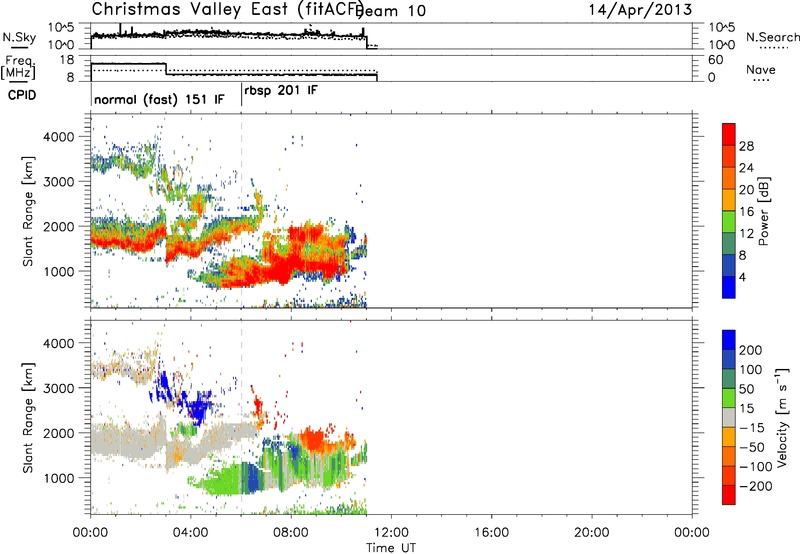Click the '4000' tick on power panel axis

[58, 137]
